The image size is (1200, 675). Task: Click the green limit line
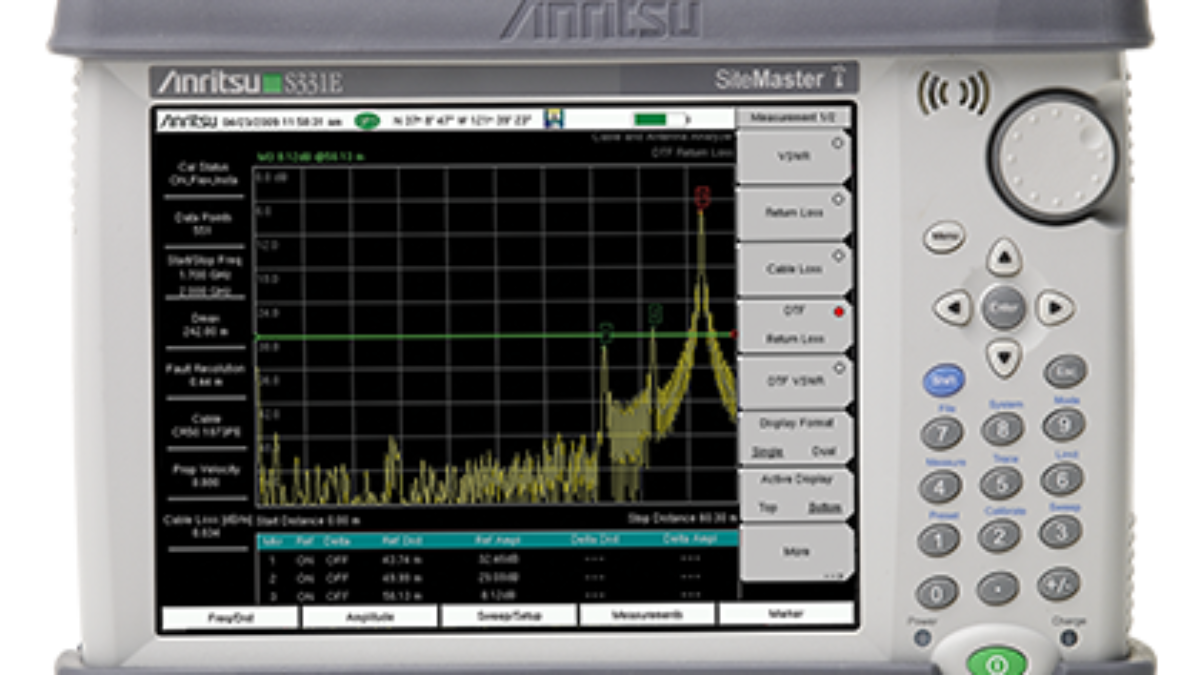pos(494,336)
